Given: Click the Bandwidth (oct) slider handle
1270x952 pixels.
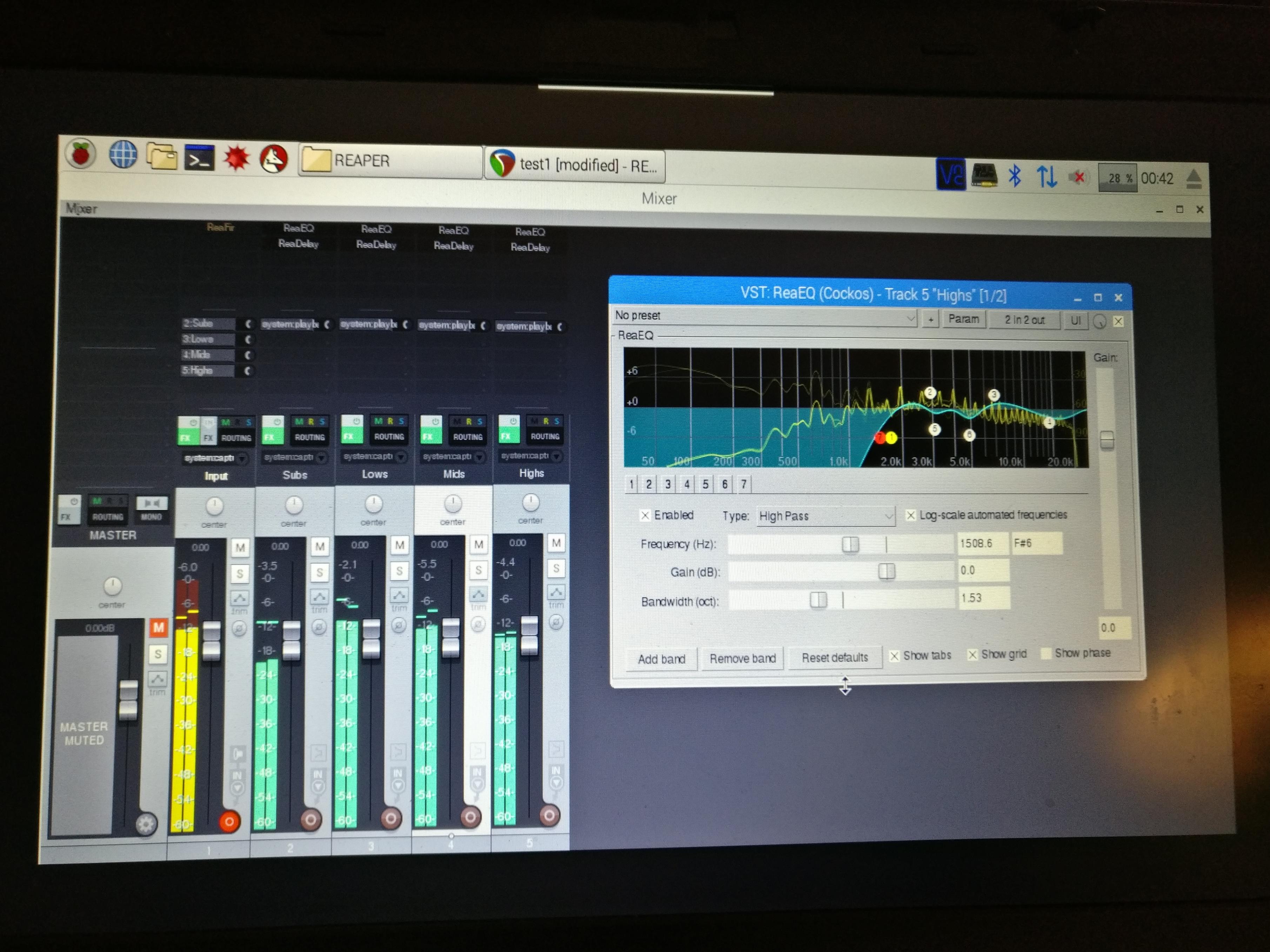Looking at the screenshot, I should tap(818, 600).
